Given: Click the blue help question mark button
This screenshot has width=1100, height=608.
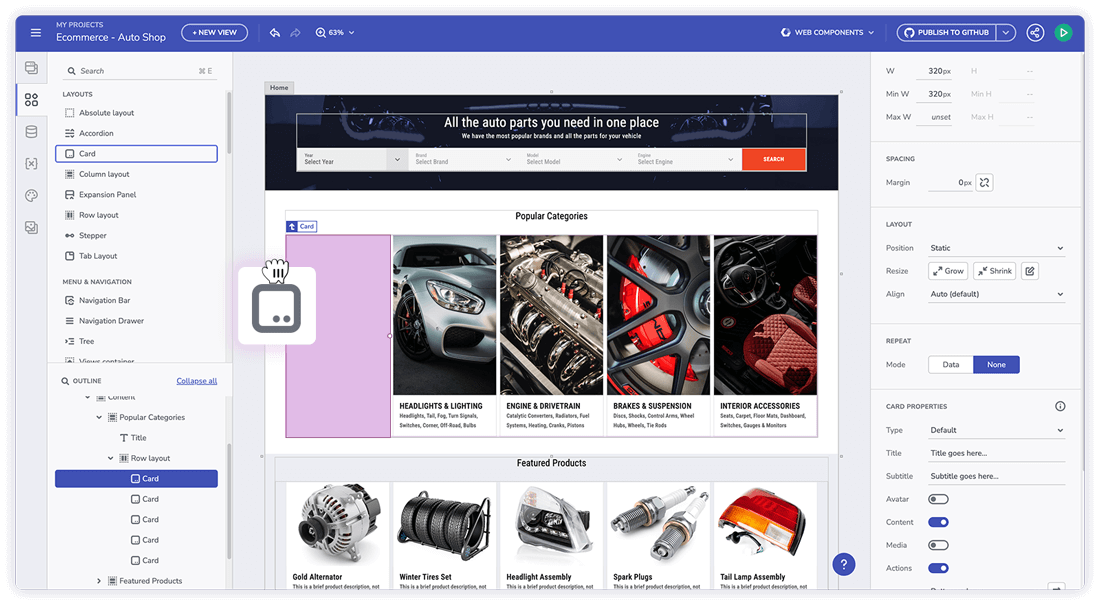Looking at the screenshot, I should coord(844,564).
